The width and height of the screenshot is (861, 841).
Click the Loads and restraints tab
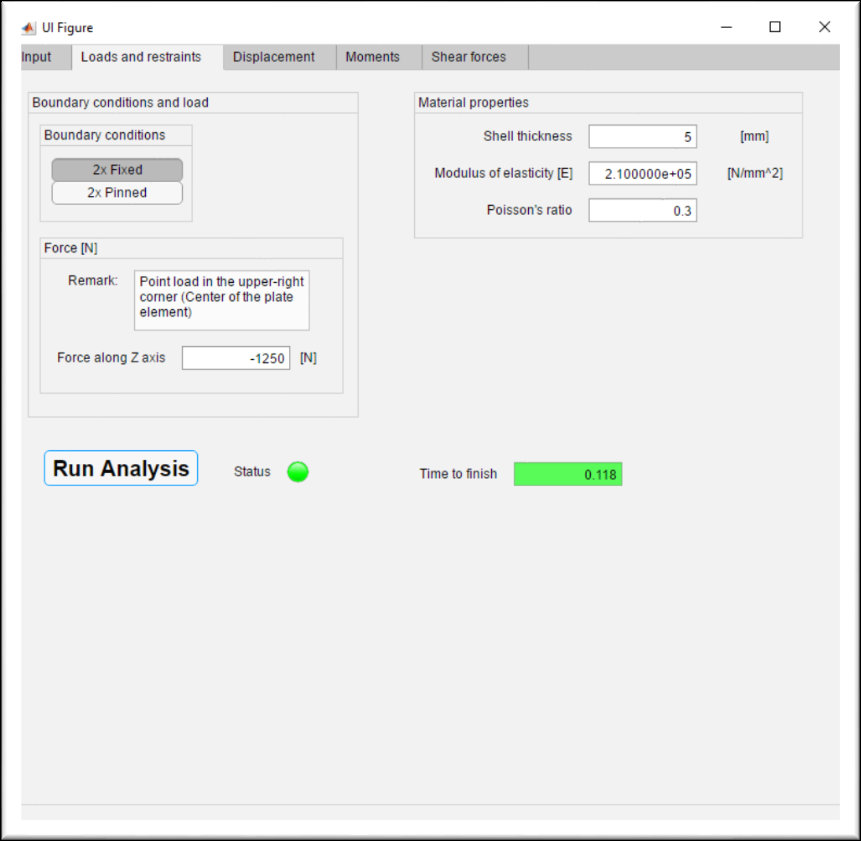[x=141, y=57]
